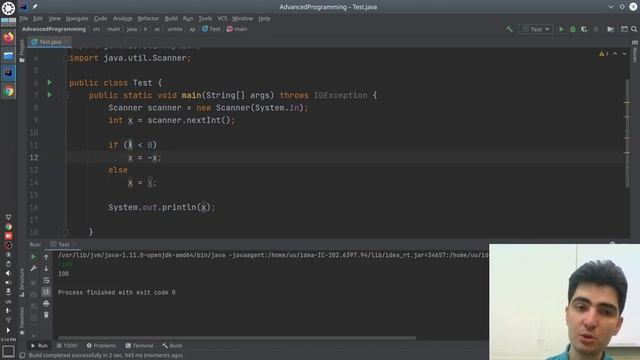The width and height of the screenshot is (640, 360).
Task: Open the desktop application launcher icon
Action: point(8,8)
